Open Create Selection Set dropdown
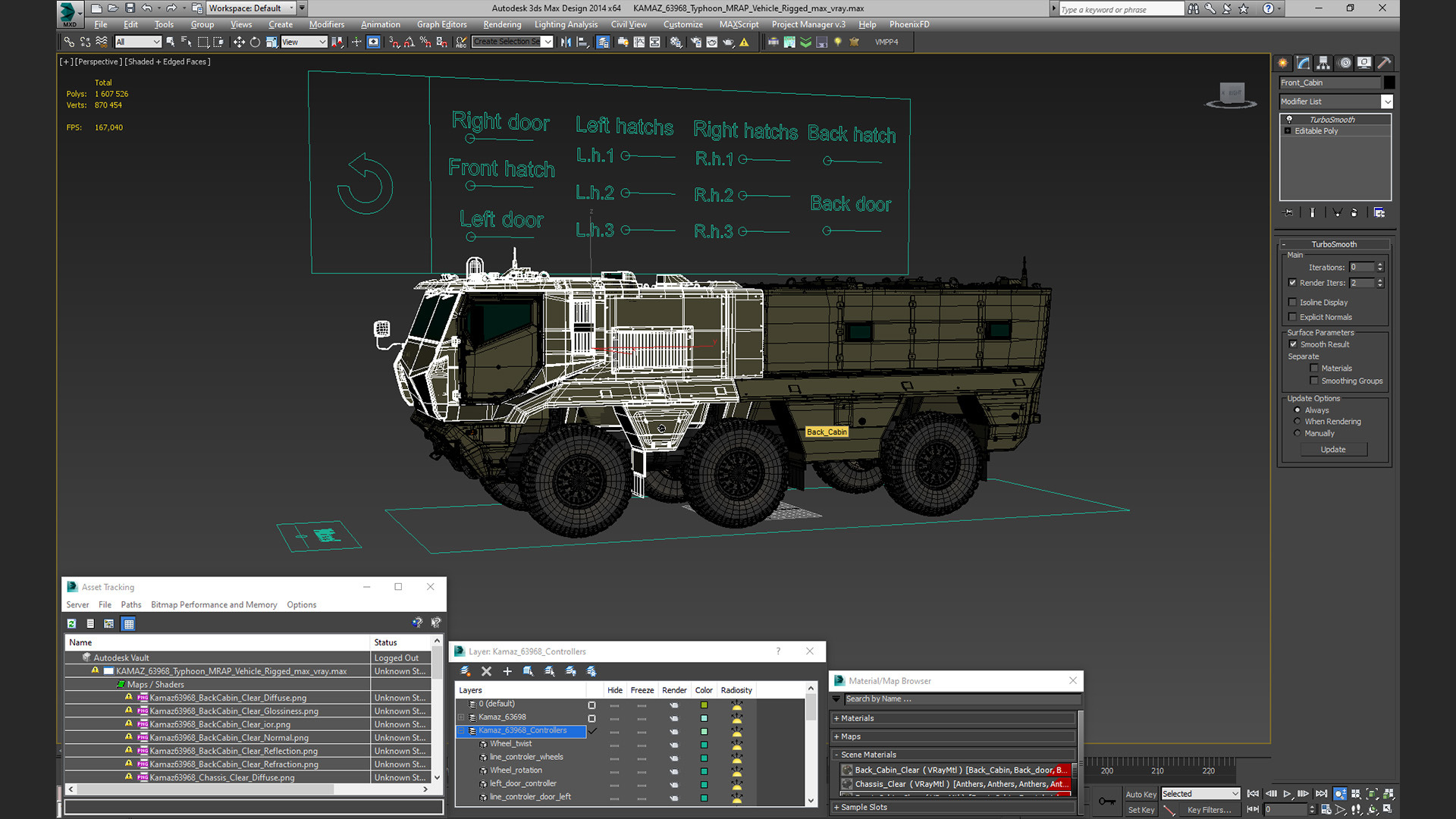This screenshot has width=1456, height=819. tap(548, 42)
